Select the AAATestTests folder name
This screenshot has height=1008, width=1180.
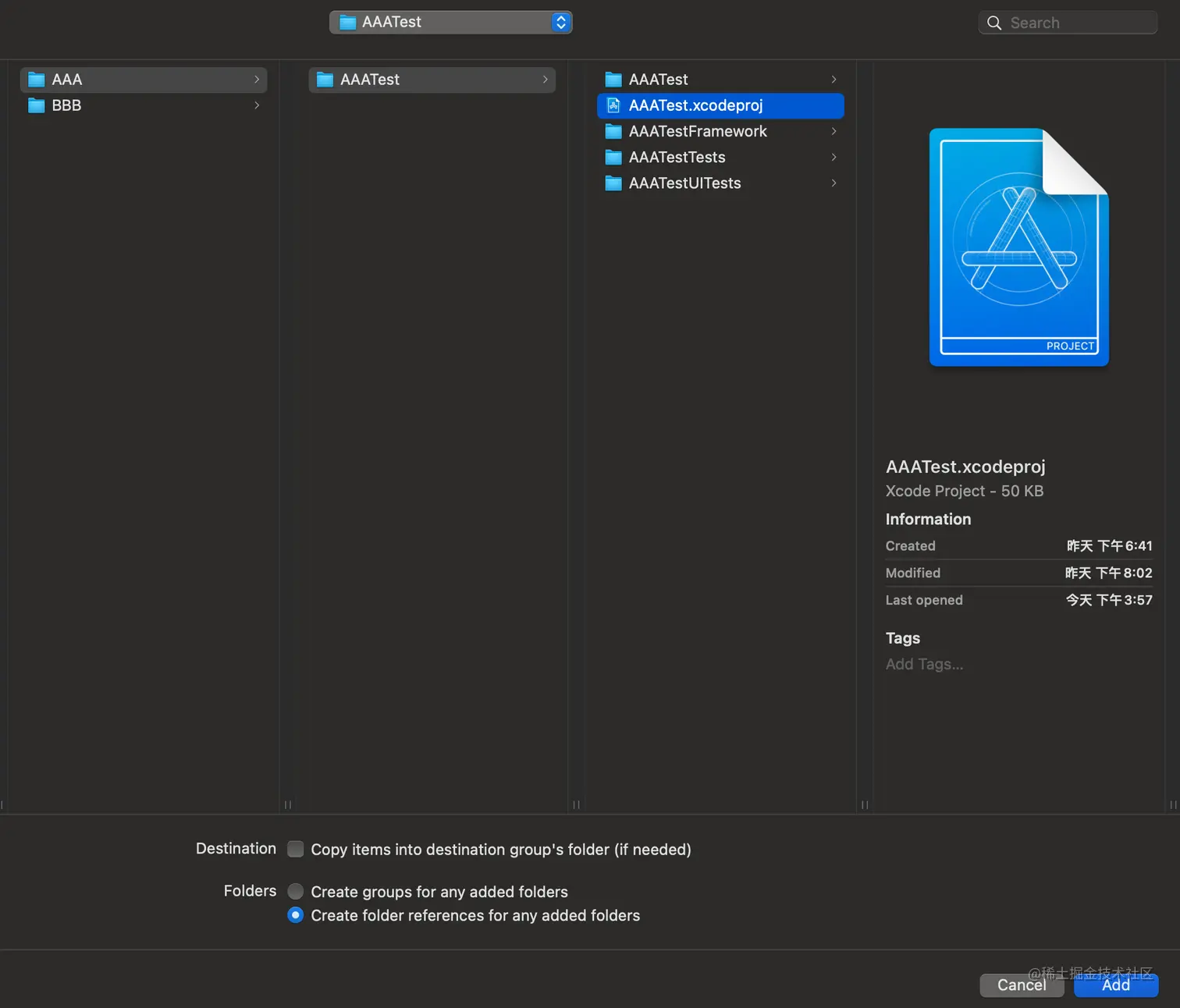point(677,157)
